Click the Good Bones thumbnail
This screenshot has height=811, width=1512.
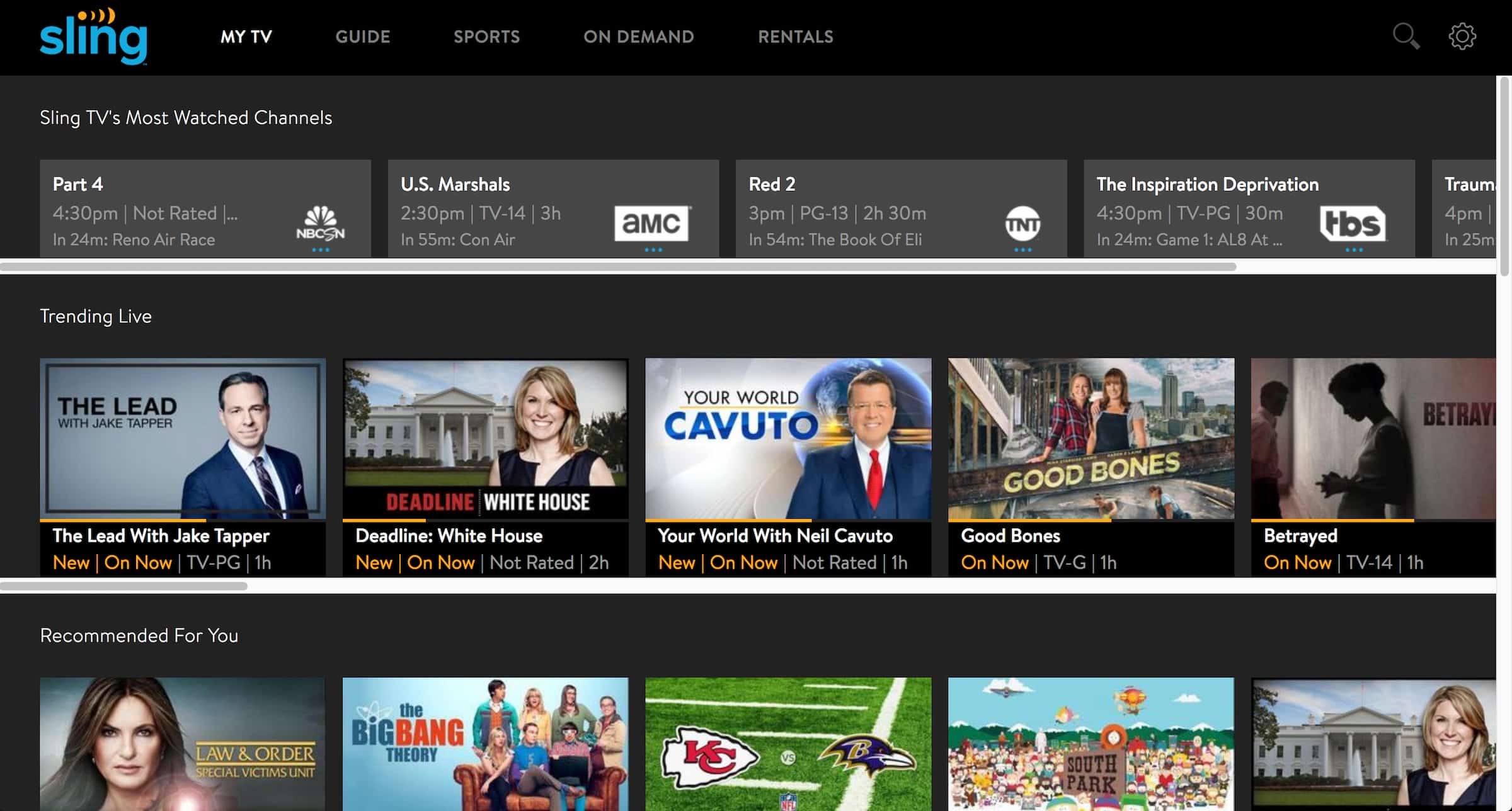click(1091, 438)
